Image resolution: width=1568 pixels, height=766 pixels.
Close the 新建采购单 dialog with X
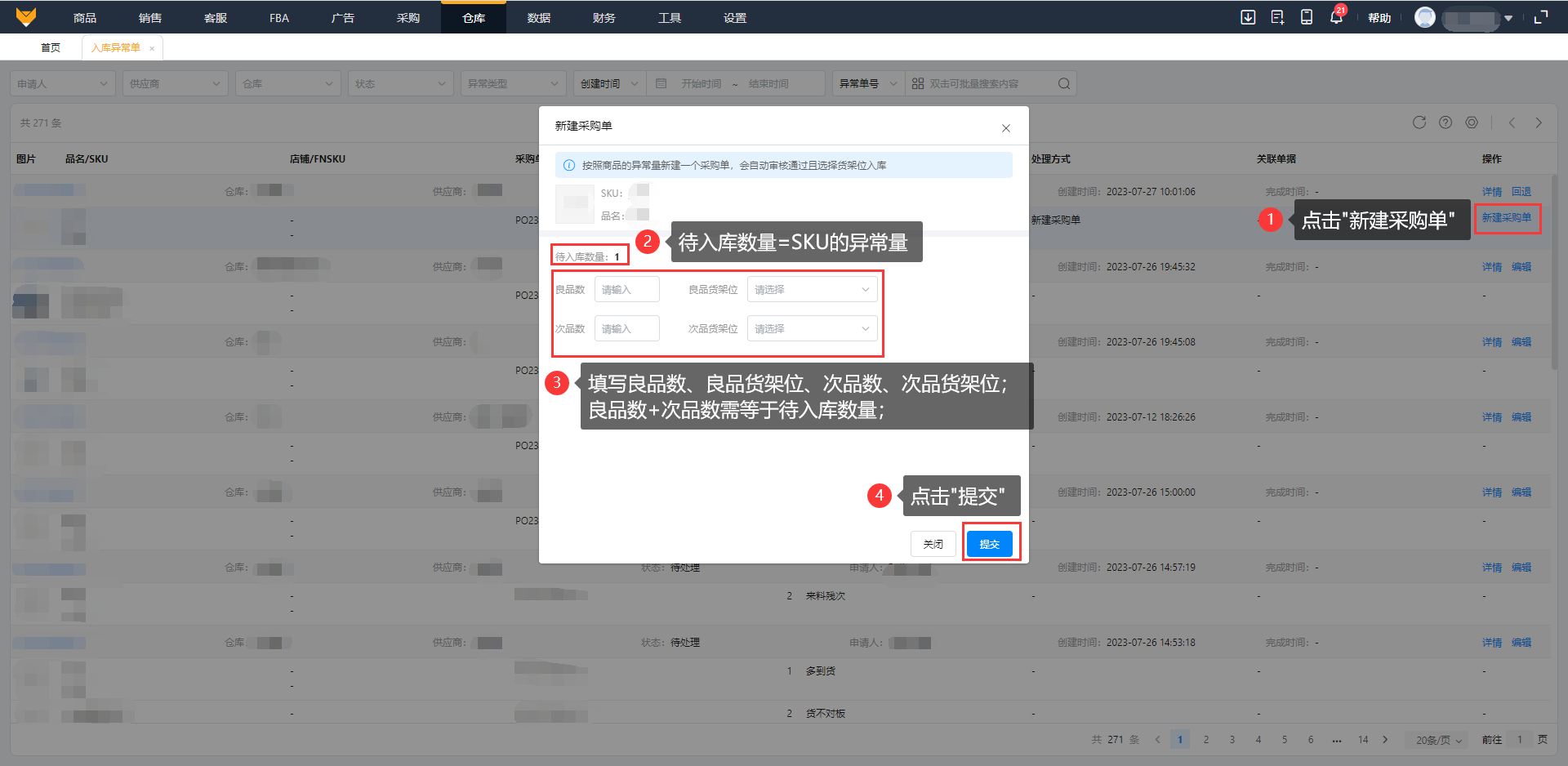[1006, 128]
